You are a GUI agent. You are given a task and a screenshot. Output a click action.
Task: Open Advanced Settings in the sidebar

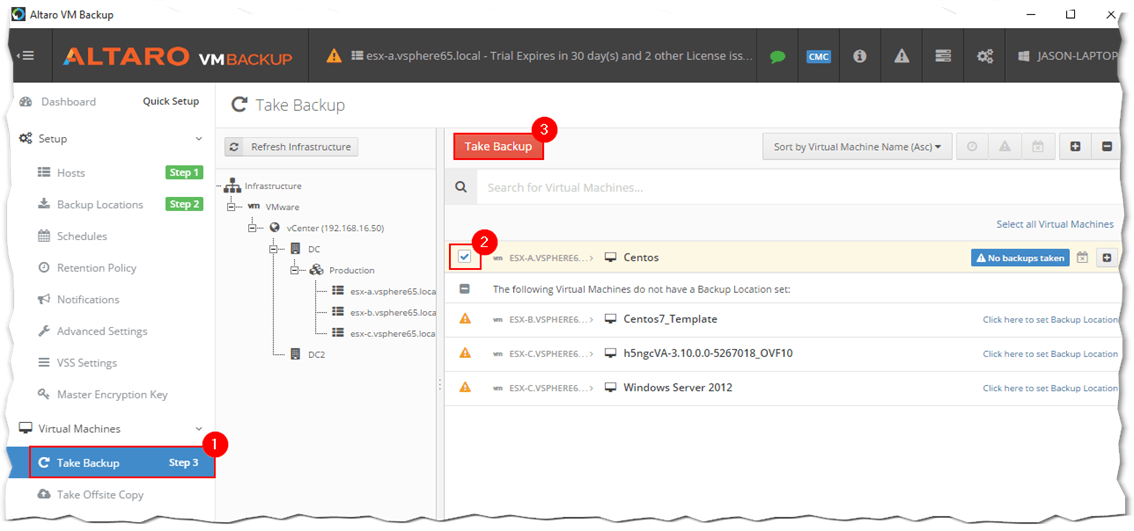tap(102, 331)
